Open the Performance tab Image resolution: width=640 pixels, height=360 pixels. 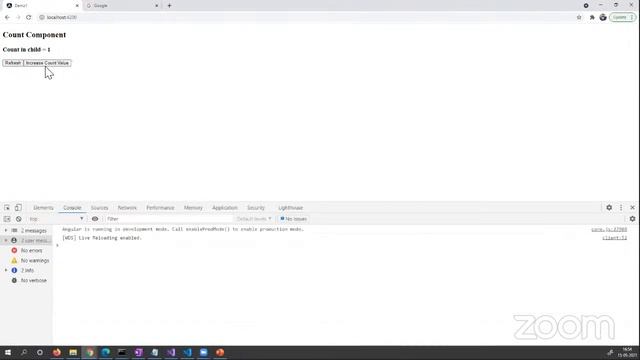pyautogui.click(x=160, y=208)
